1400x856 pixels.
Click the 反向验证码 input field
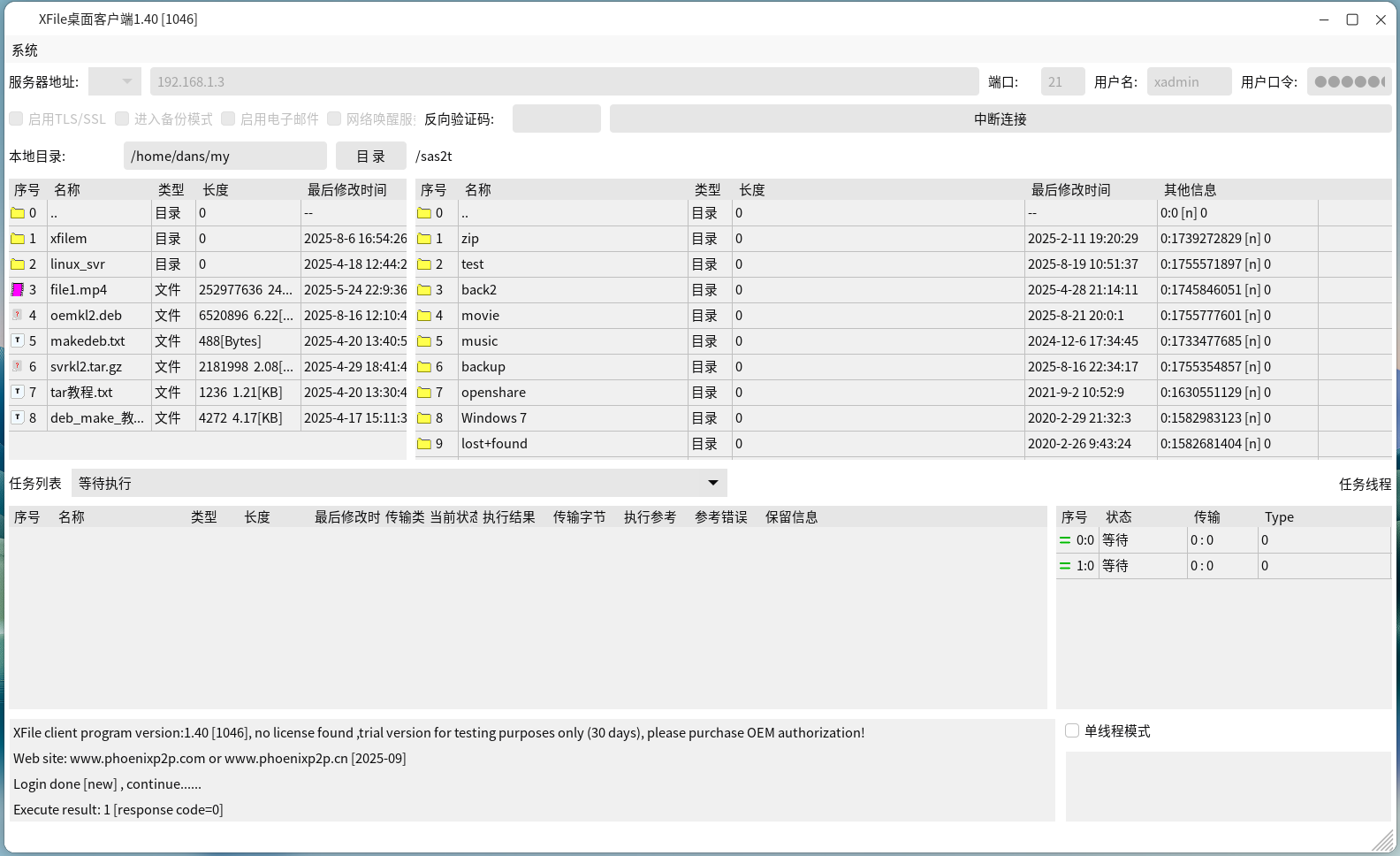[556, 118]
